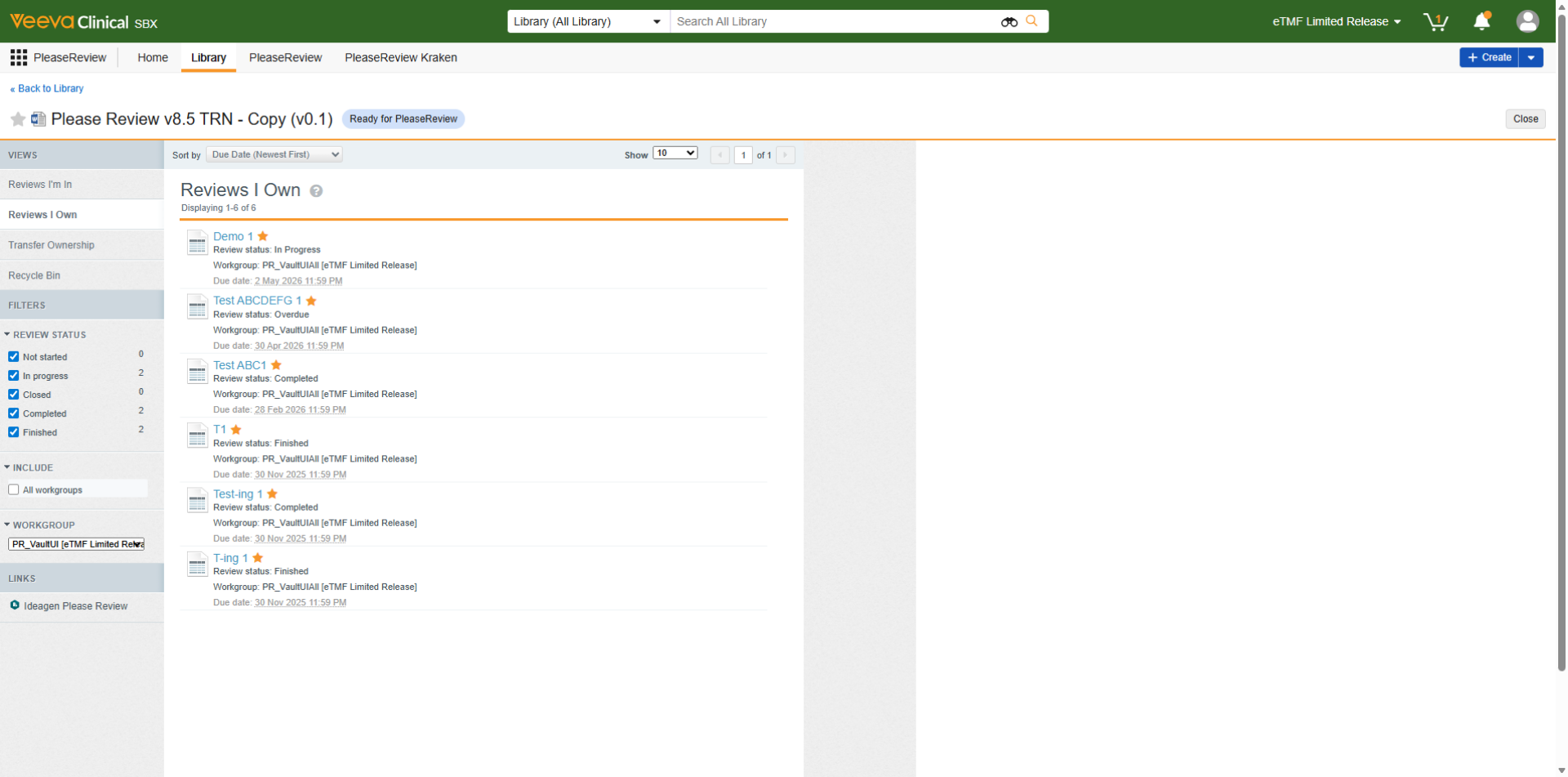
Task: Open the Test ABC1 review link
Action: pos(240,365)
